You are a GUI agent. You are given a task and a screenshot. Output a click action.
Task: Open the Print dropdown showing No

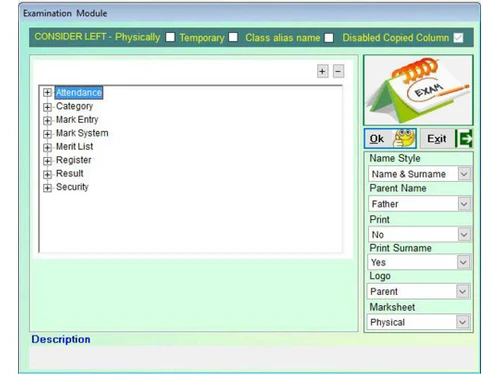coord(464,234)
